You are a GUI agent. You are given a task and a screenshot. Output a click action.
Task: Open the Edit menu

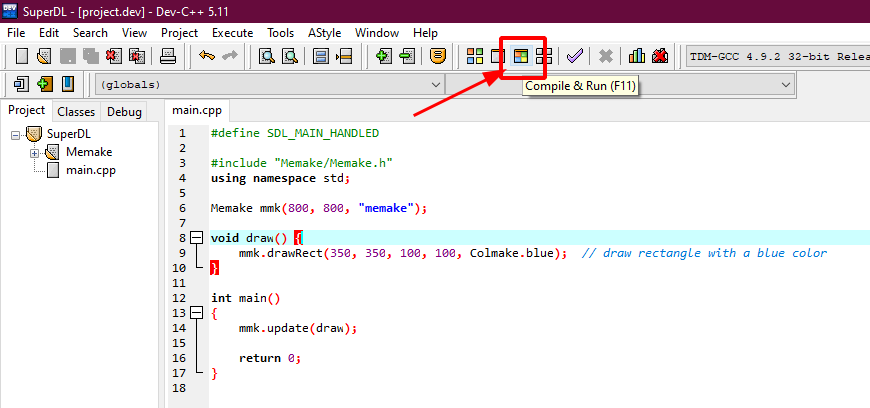click(49, 33)
